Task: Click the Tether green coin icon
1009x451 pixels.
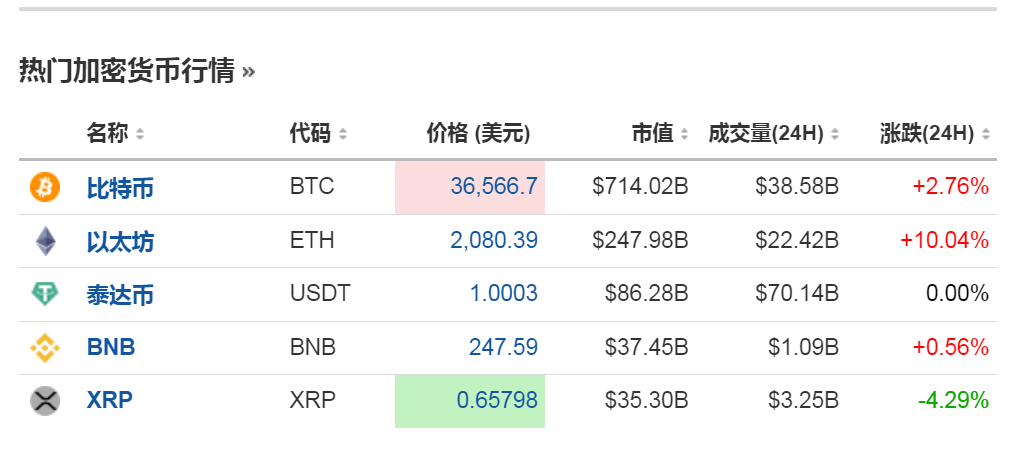Action: pos(45,294)
